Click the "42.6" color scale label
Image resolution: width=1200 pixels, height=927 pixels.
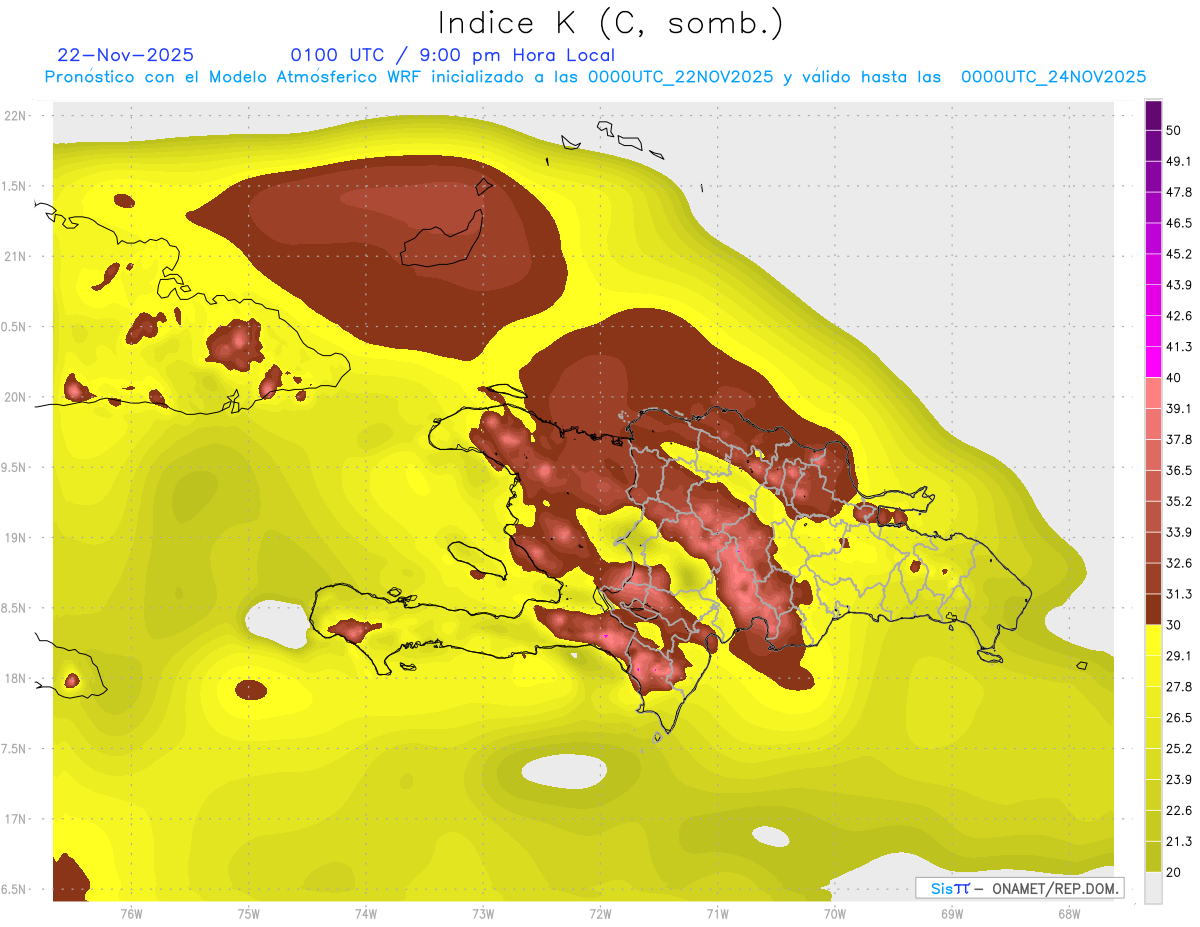(x=1179, y=316)
